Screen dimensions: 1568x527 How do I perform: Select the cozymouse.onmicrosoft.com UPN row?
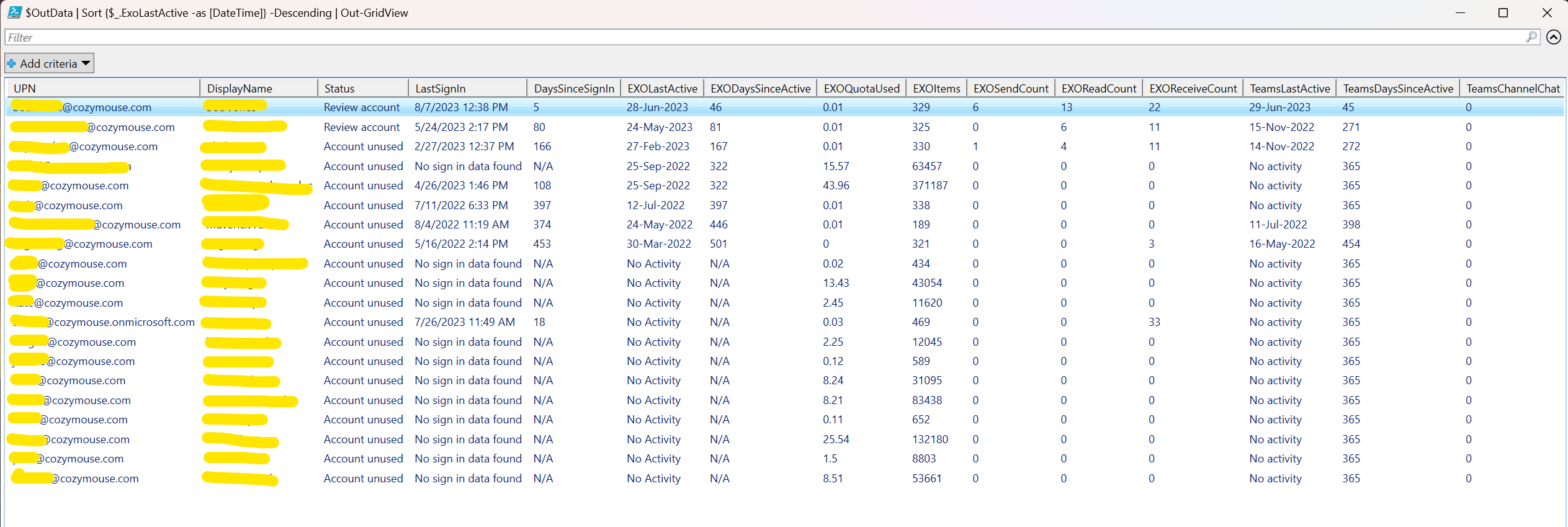pos(785,322)
